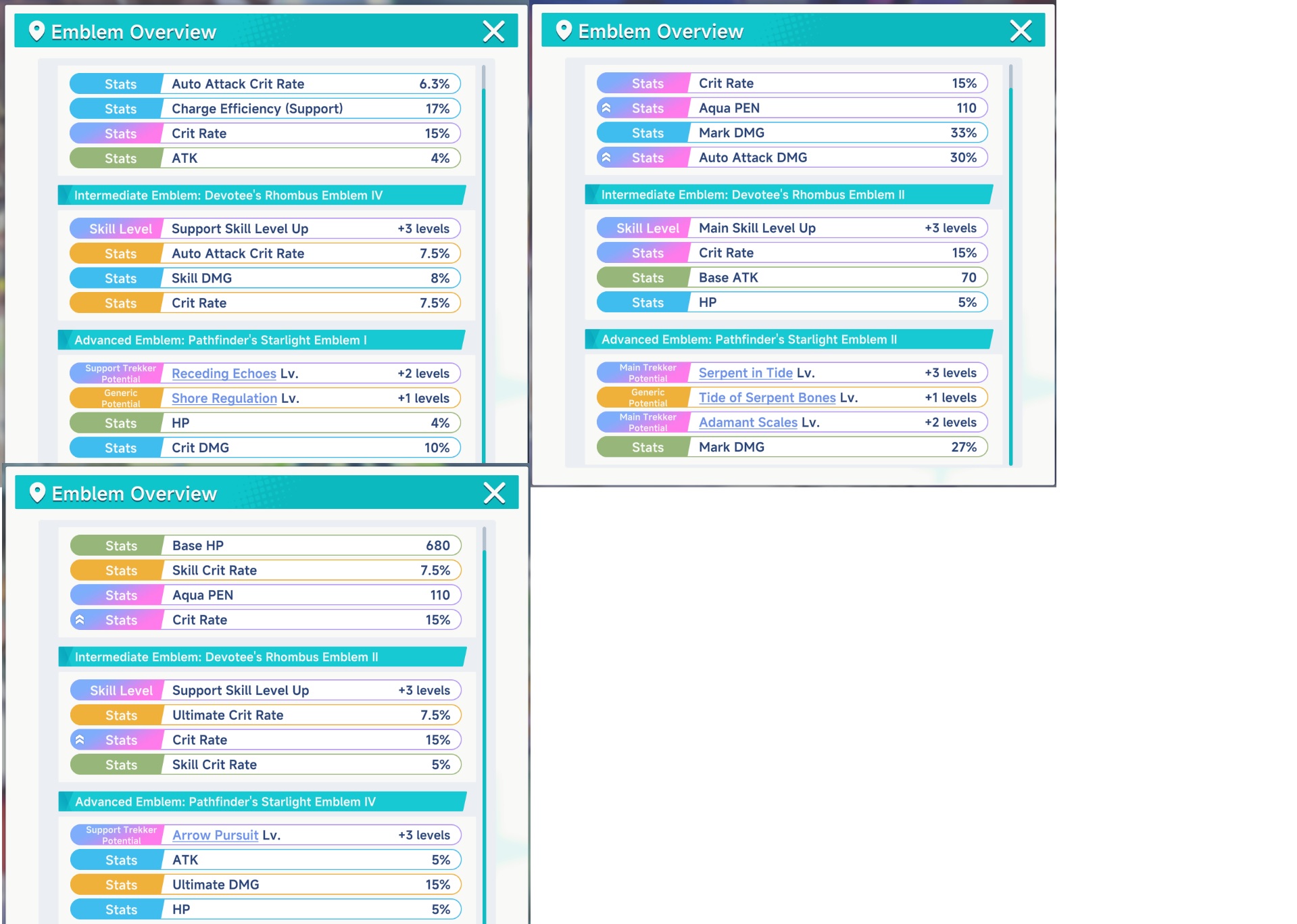Click the location pin icon in top-left panel header
The height and width of the screenshot is (924, 1297).
point(36,31)
